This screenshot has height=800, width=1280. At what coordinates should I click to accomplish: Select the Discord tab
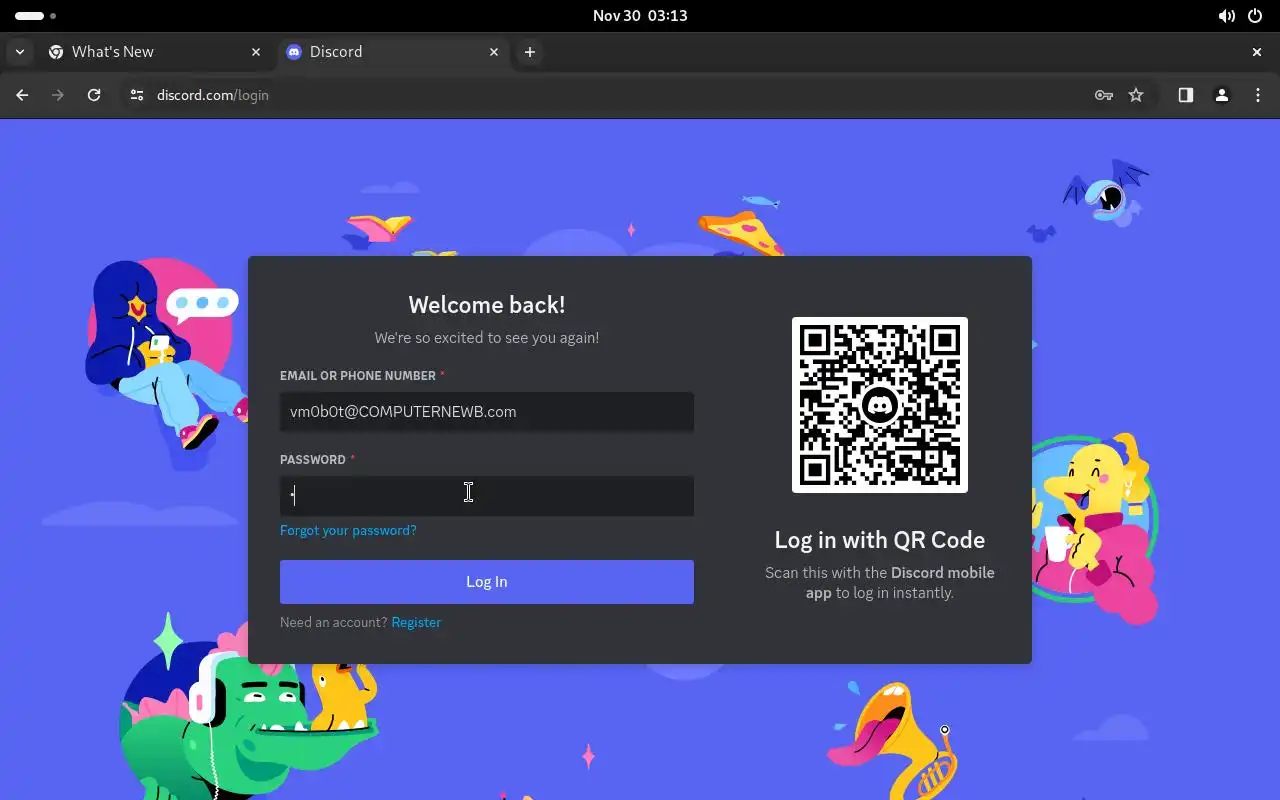pos(393,52)
